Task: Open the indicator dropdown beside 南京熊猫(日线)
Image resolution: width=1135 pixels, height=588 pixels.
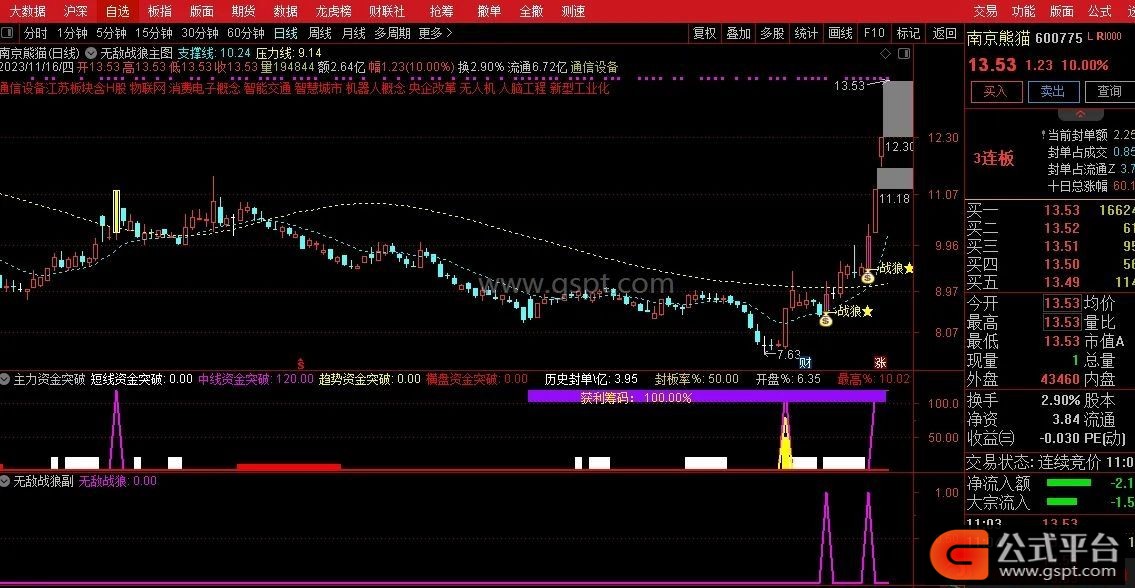Action: 91,53
